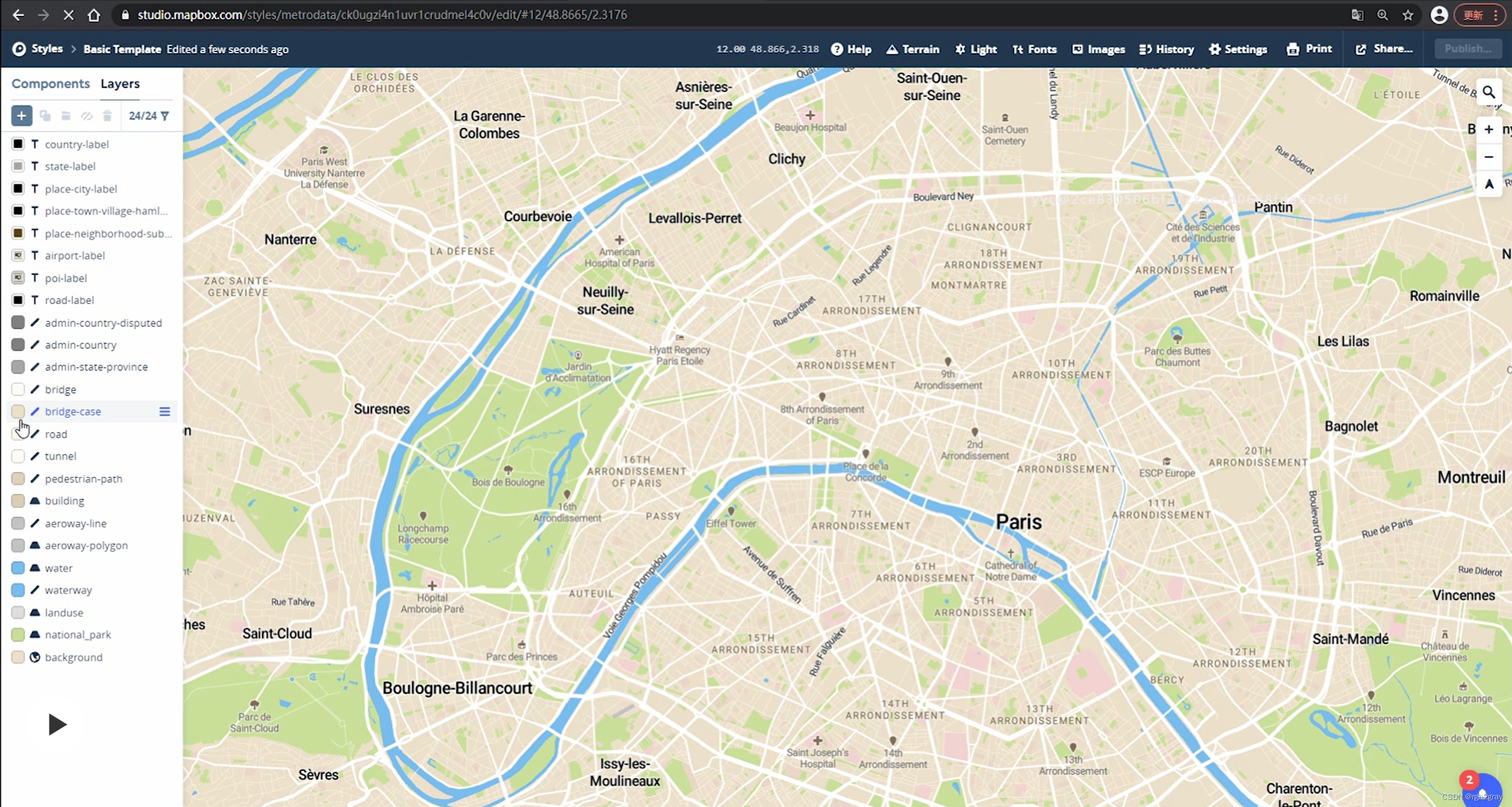This screenshot has height=807, width=1512.
Task: Click the add new layer plus button
Action: point(21,116)
